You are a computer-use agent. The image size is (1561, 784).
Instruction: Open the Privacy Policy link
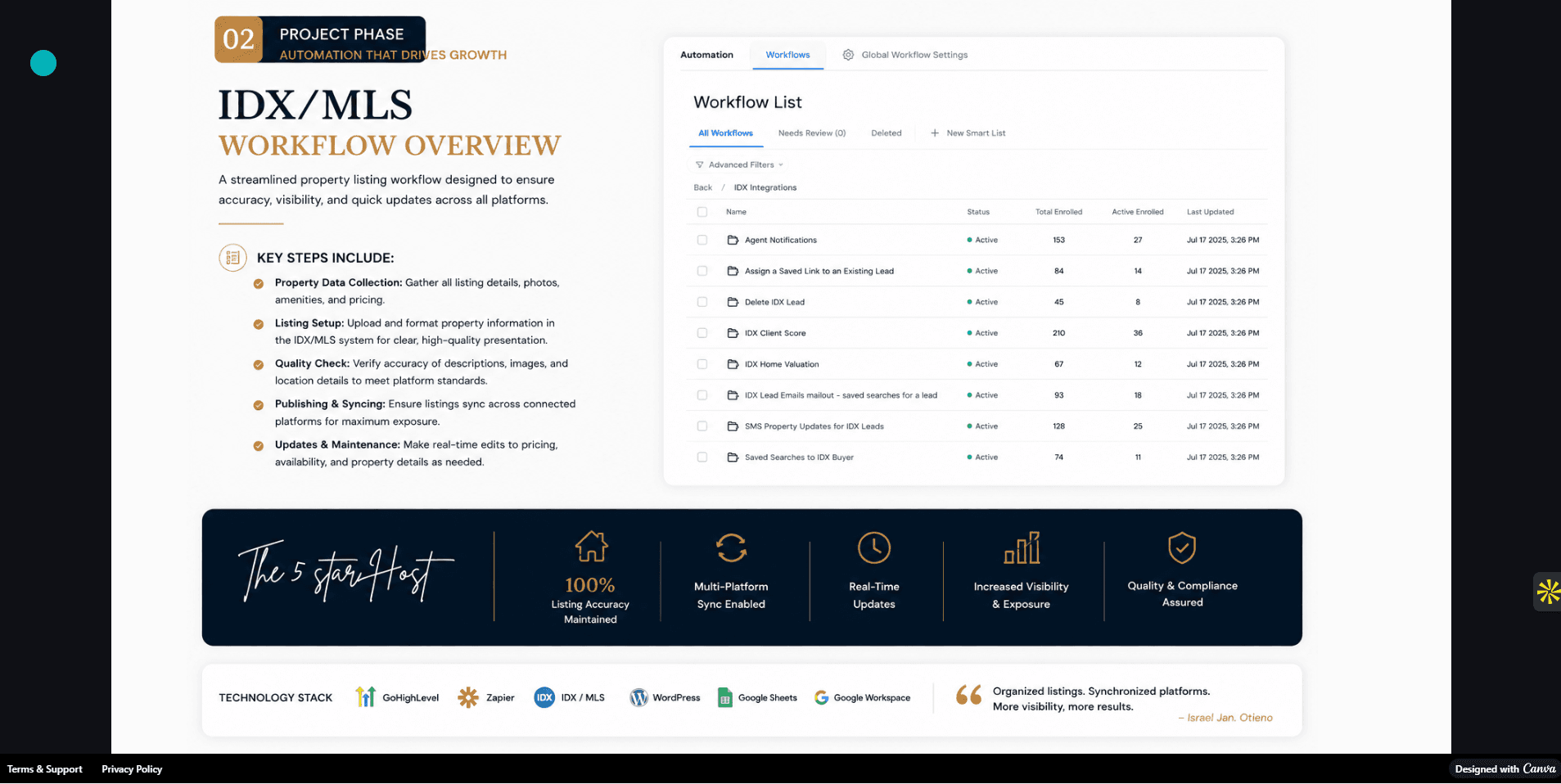click(132, 769)
